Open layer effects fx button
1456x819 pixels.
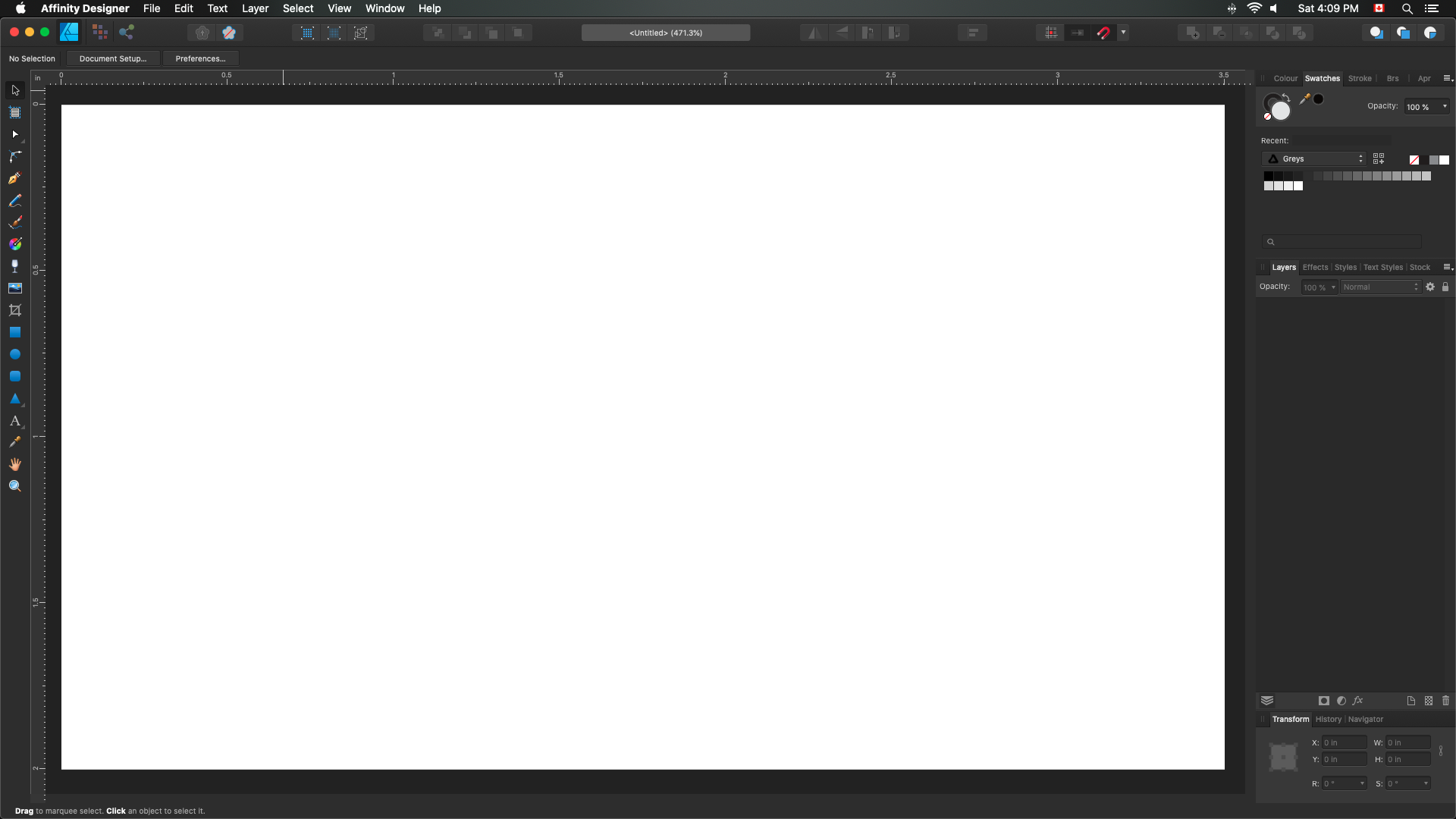(1358, 701)
